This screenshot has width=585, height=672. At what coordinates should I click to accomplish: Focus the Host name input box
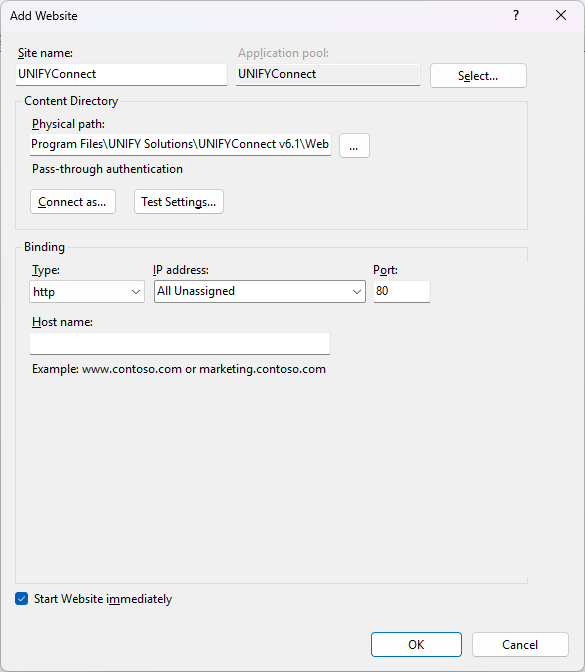click(x=180, y=344)
